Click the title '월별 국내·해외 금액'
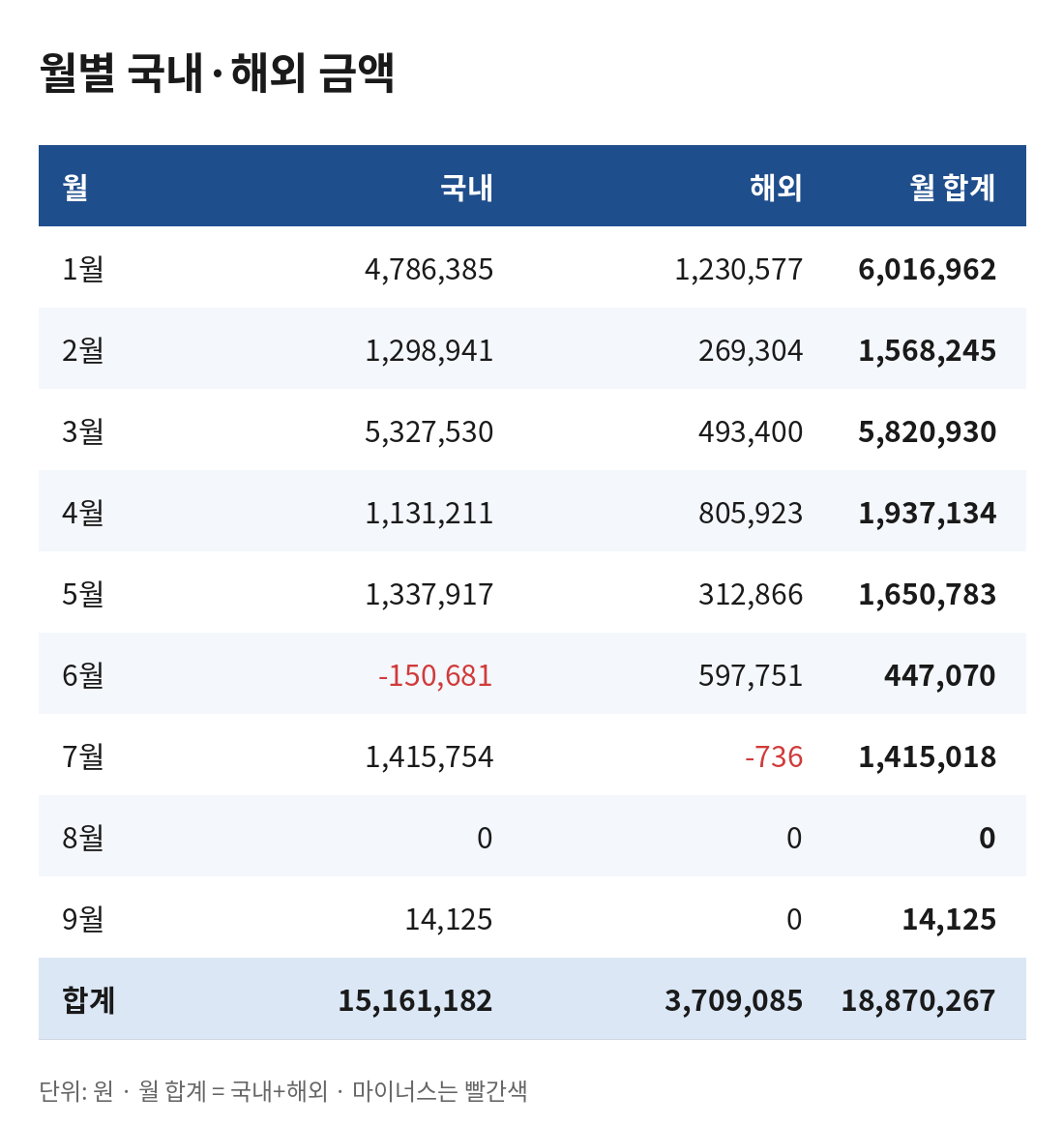This screenshot has width=1064, height=1126. coord(216,73)
